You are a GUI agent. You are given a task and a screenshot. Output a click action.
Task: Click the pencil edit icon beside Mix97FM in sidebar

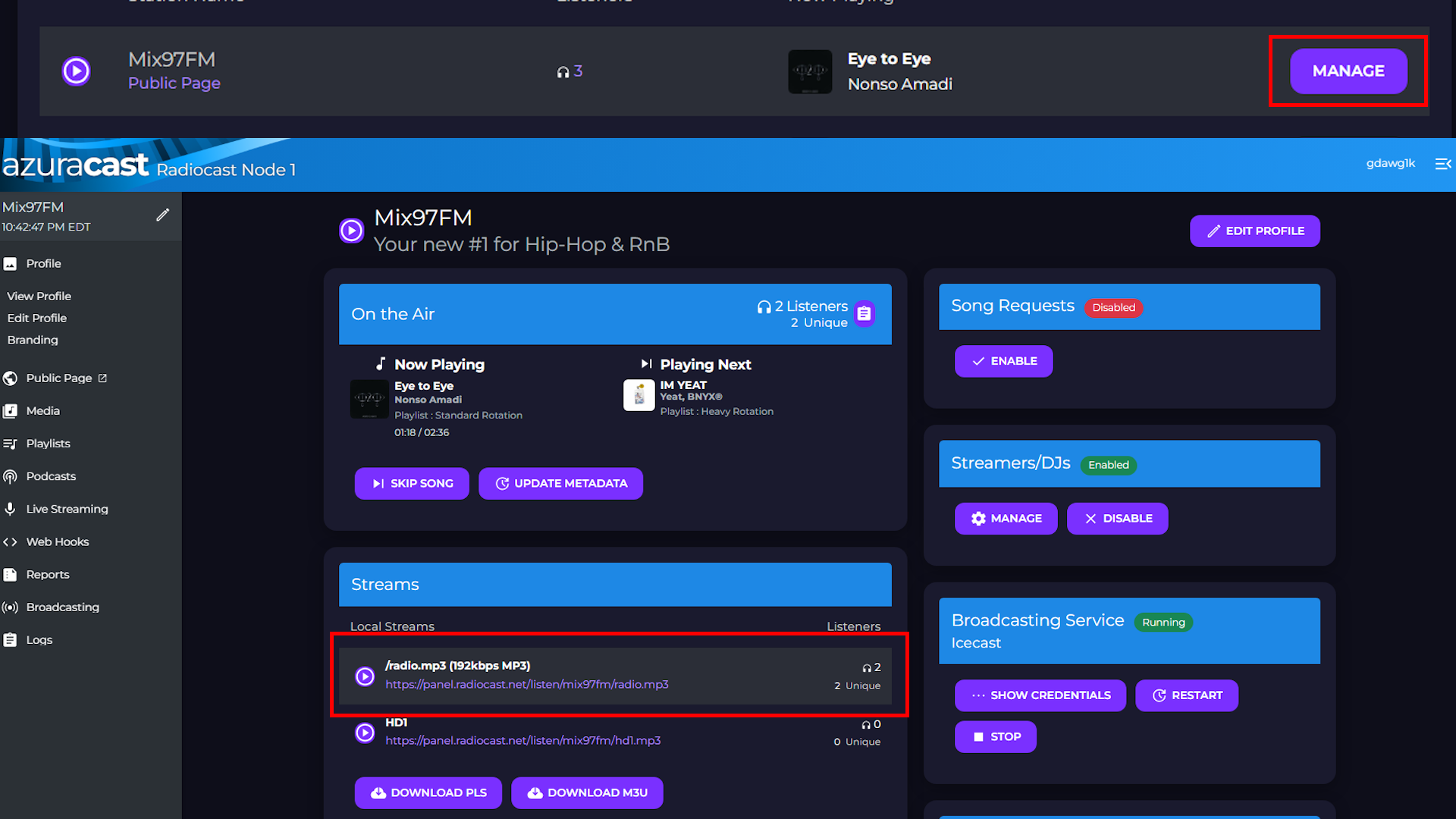point(162,215)
